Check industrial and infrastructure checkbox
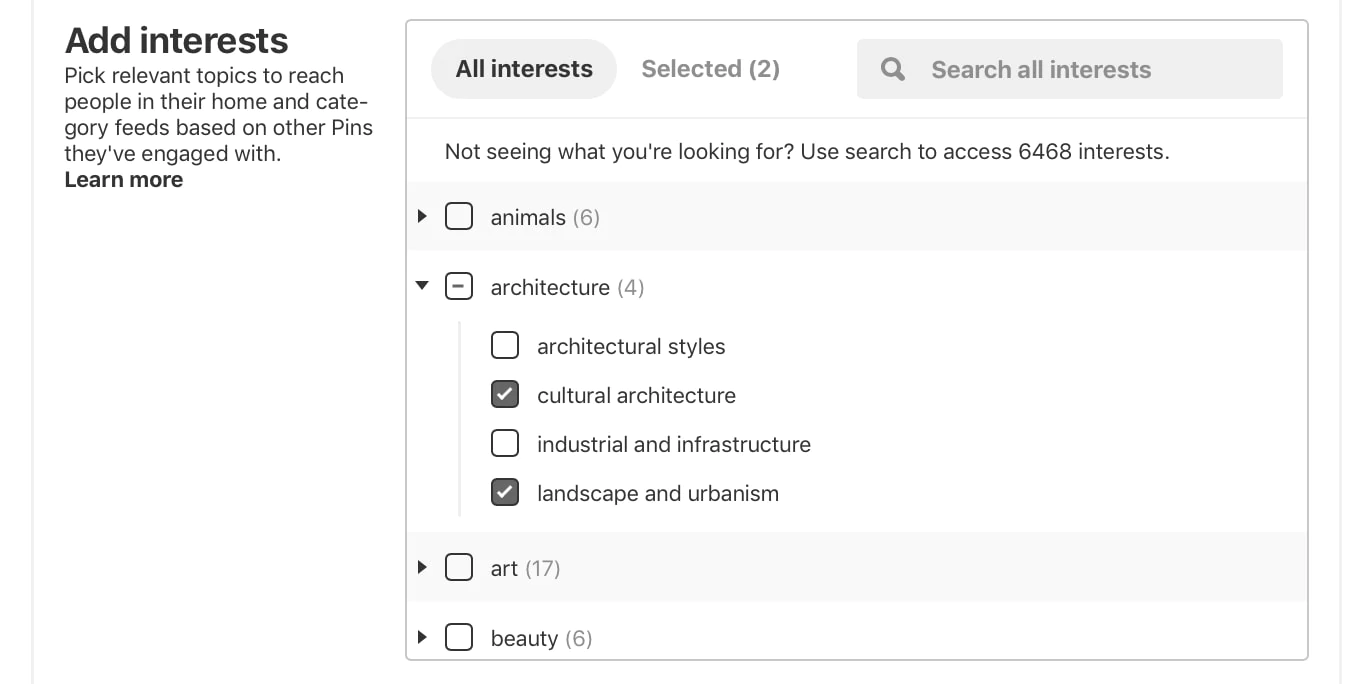The image size is (1356, 684). [505, 443]
